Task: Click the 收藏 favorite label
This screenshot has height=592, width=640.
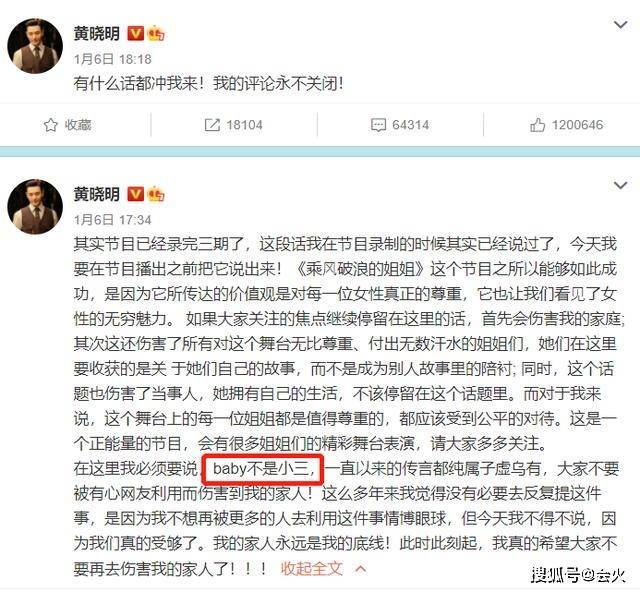Action: pyautogui.click(x=78, y=125)
